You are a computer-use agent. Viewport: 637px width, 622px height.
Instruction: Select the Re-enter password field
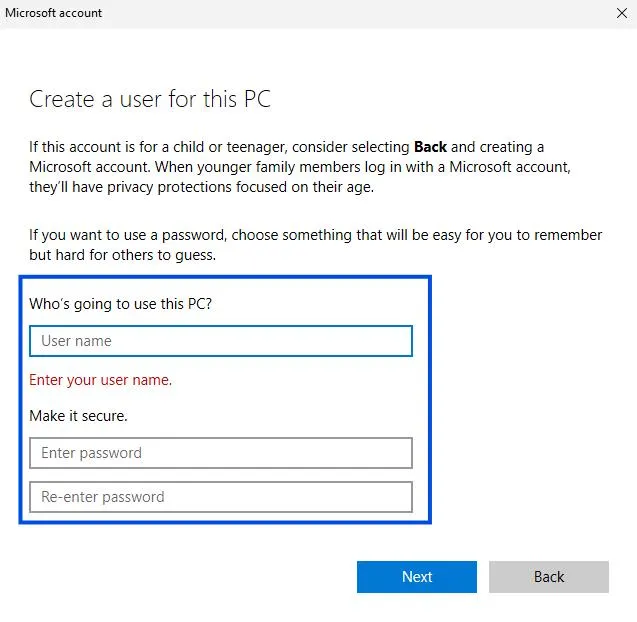point(220,497)
